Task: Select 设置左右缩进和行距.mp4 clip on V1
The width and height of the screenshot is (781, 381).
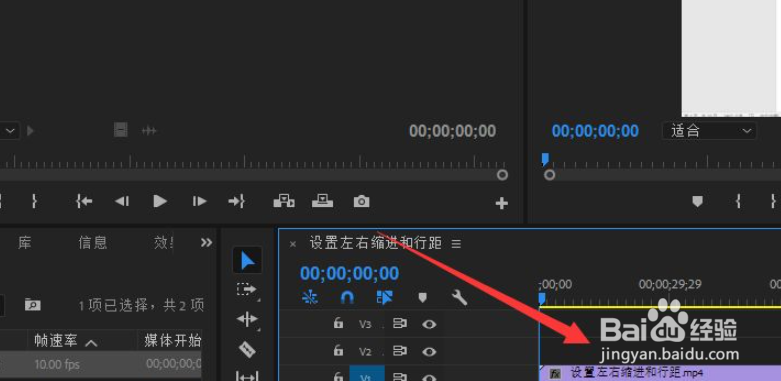Action: pyautogui.click(x=660, y=373)
